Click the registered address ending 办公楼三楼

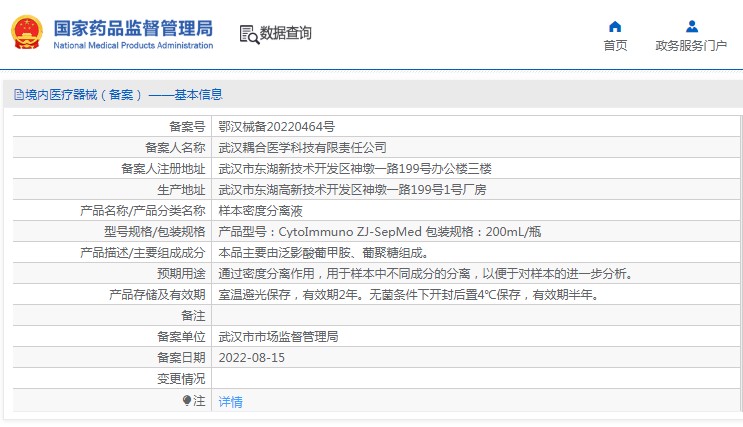(355, 169)
